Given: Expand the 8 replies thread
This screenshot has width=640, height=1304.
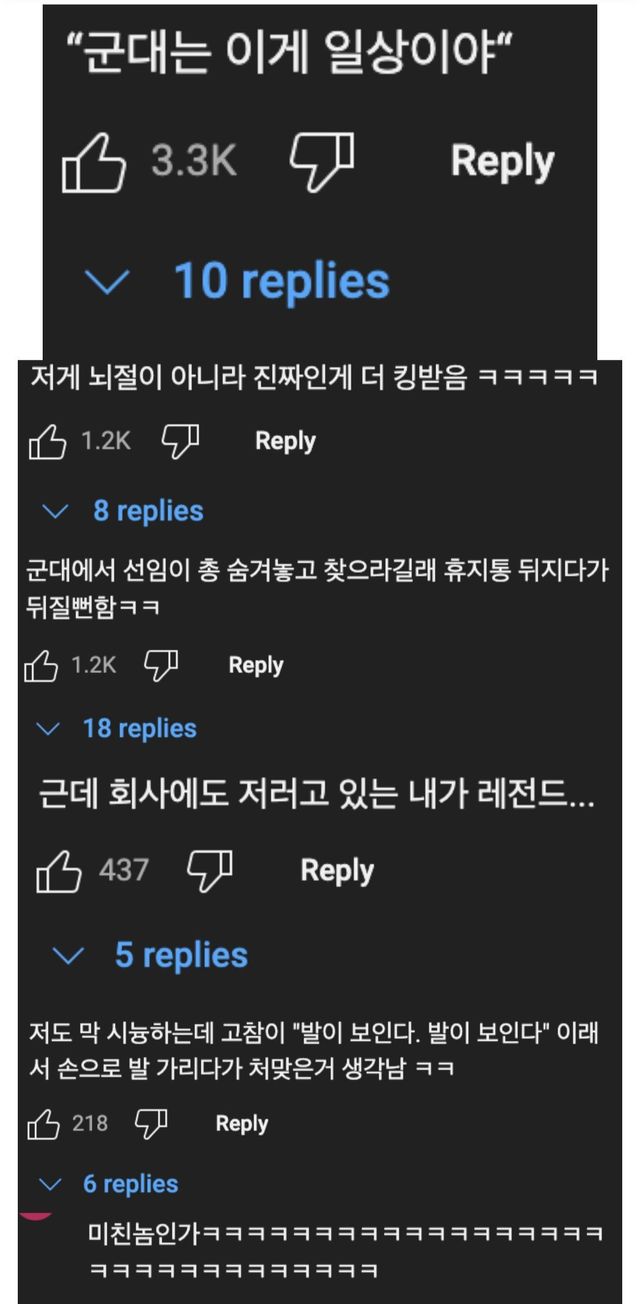Looking at the screenshot, I should pyautogui.click(x=127, y=512).
